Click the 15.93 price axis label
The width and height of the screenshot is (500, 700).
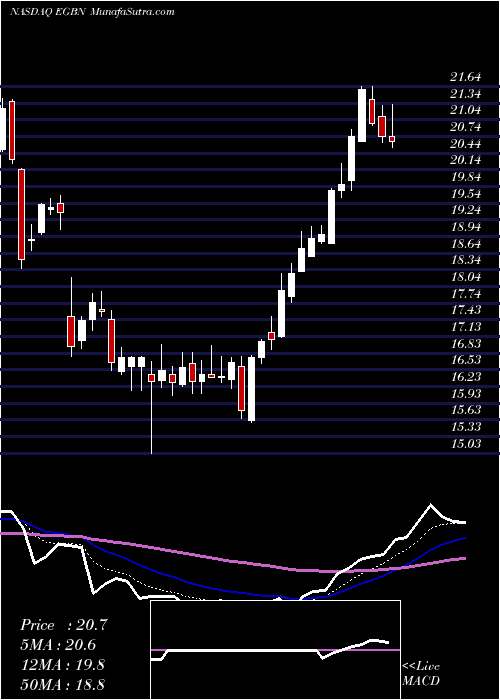click(465, 394)
